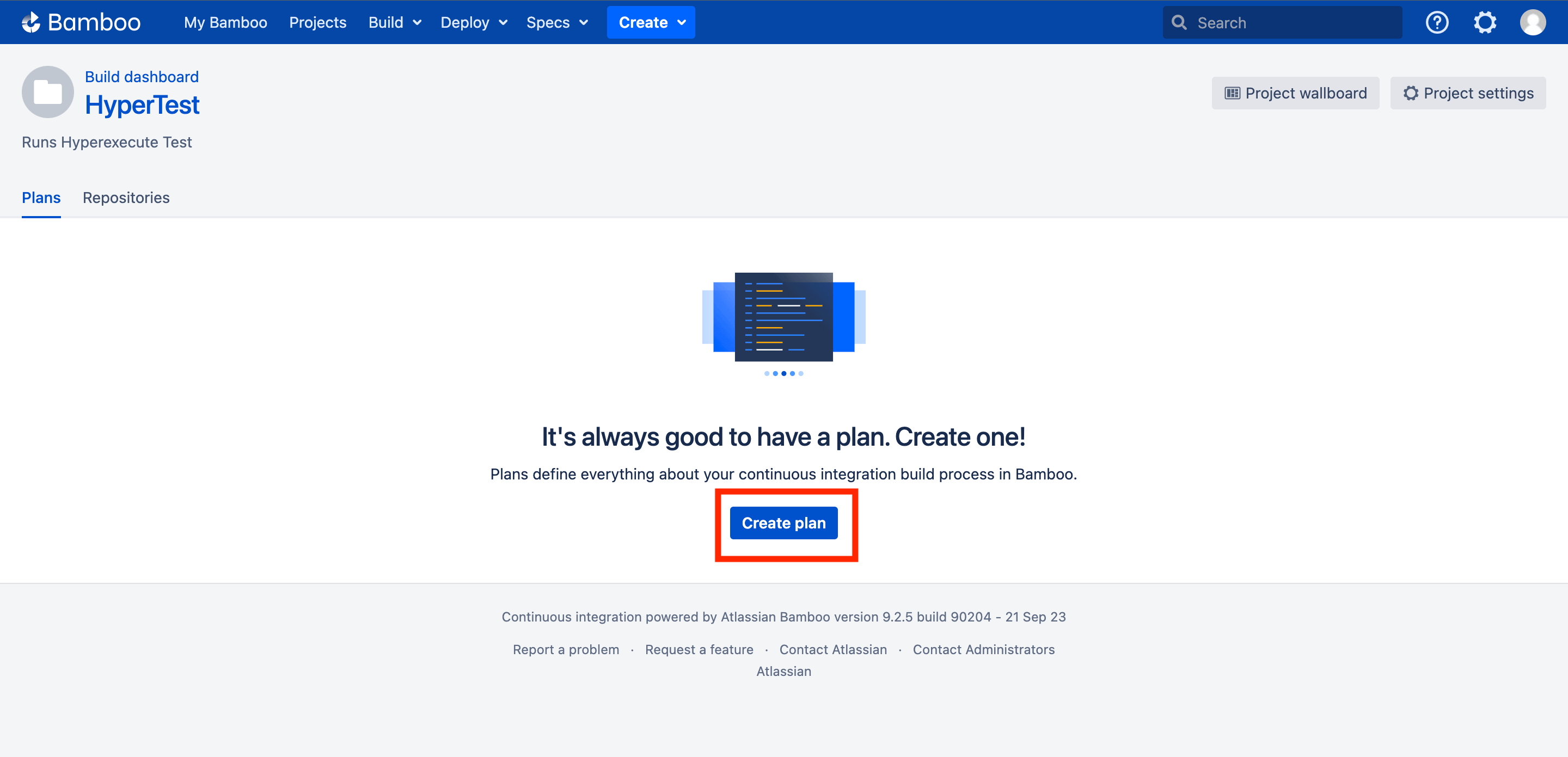The height and width of the screenshot is (757, 1568).
Task: Open the administration gear icon
Action: tap(1485, 22)
